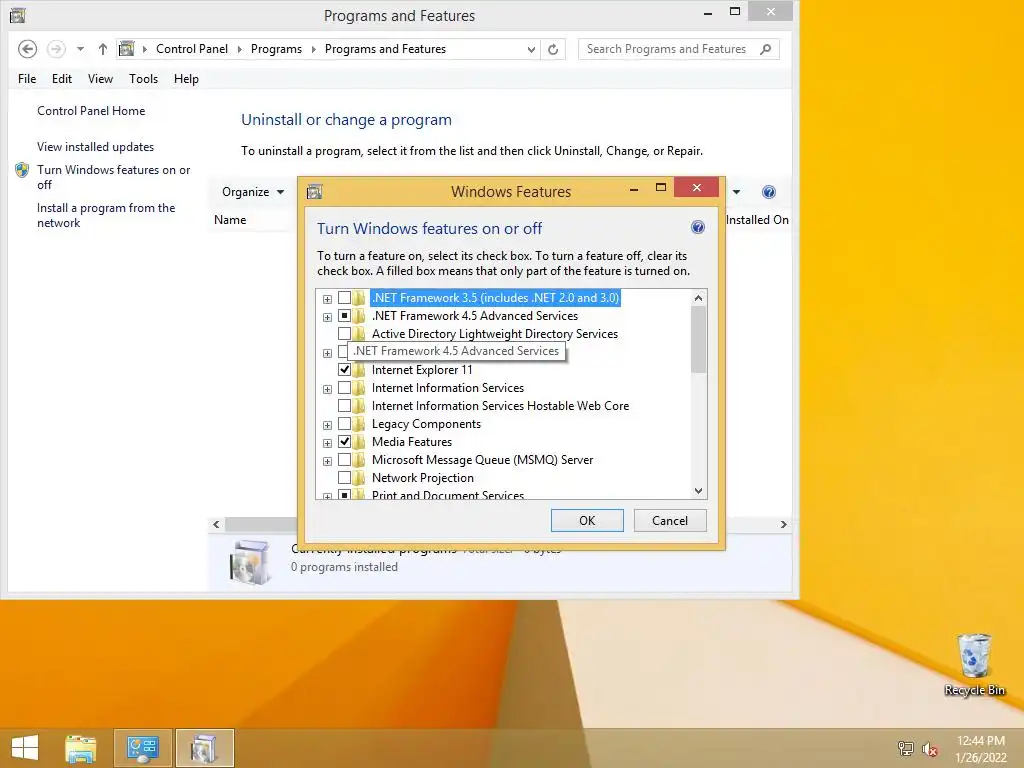
Task: Click OK in Windows Features dialog
Action: (587, 520)
